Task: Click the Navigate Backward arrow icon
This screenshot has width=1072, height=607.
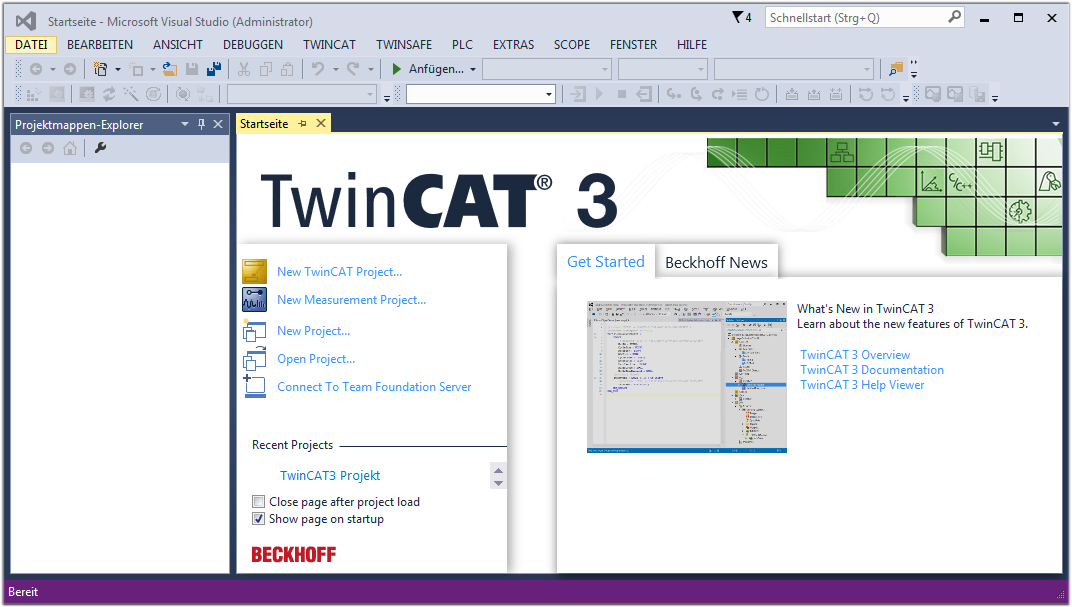Action: [x=36, y=69]
